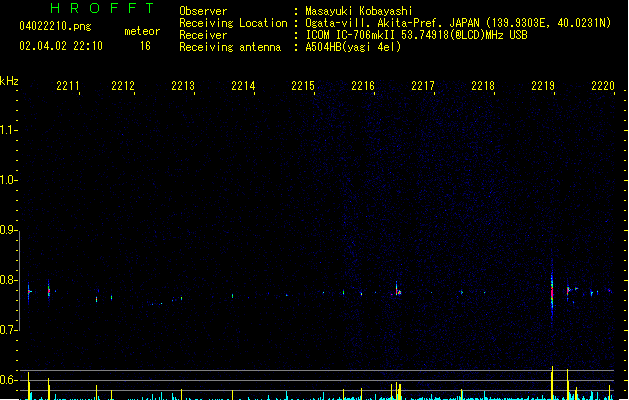Viewport: 629px width, 400px height.
Task: Click the A504HB(yagi 4el) antenna text
Action: click(x=353, y=47)
